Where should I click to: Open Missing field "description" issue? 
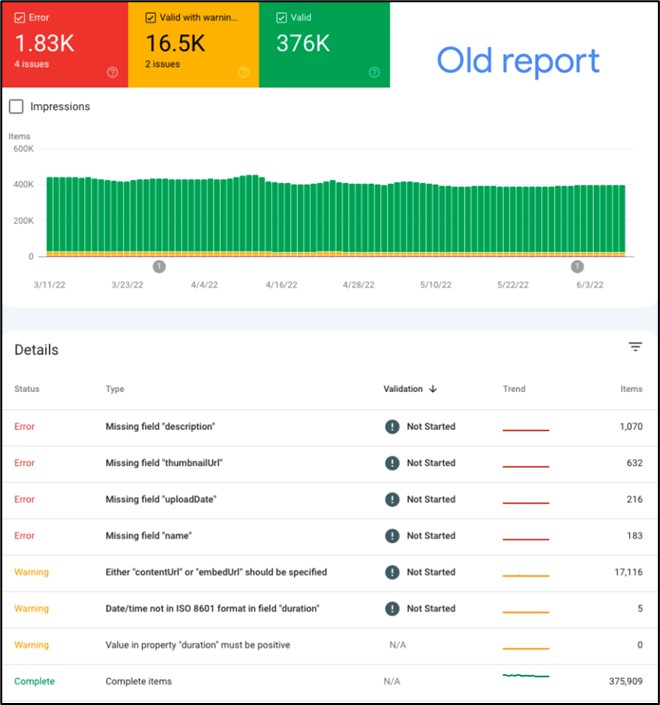point(330,427)
